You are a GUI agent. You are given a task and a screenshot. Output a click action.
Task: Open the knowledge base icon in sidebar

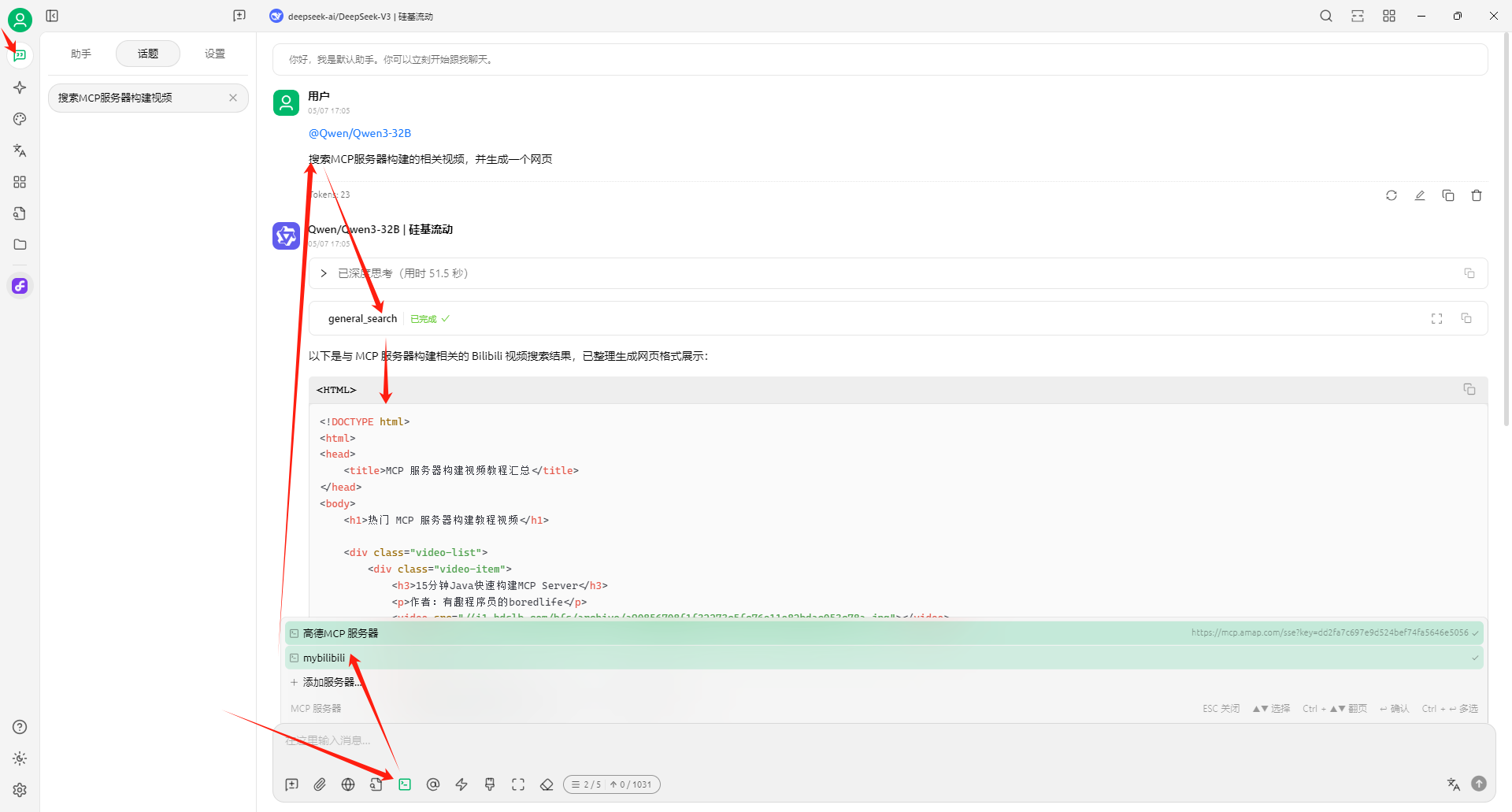coord(20,213)
